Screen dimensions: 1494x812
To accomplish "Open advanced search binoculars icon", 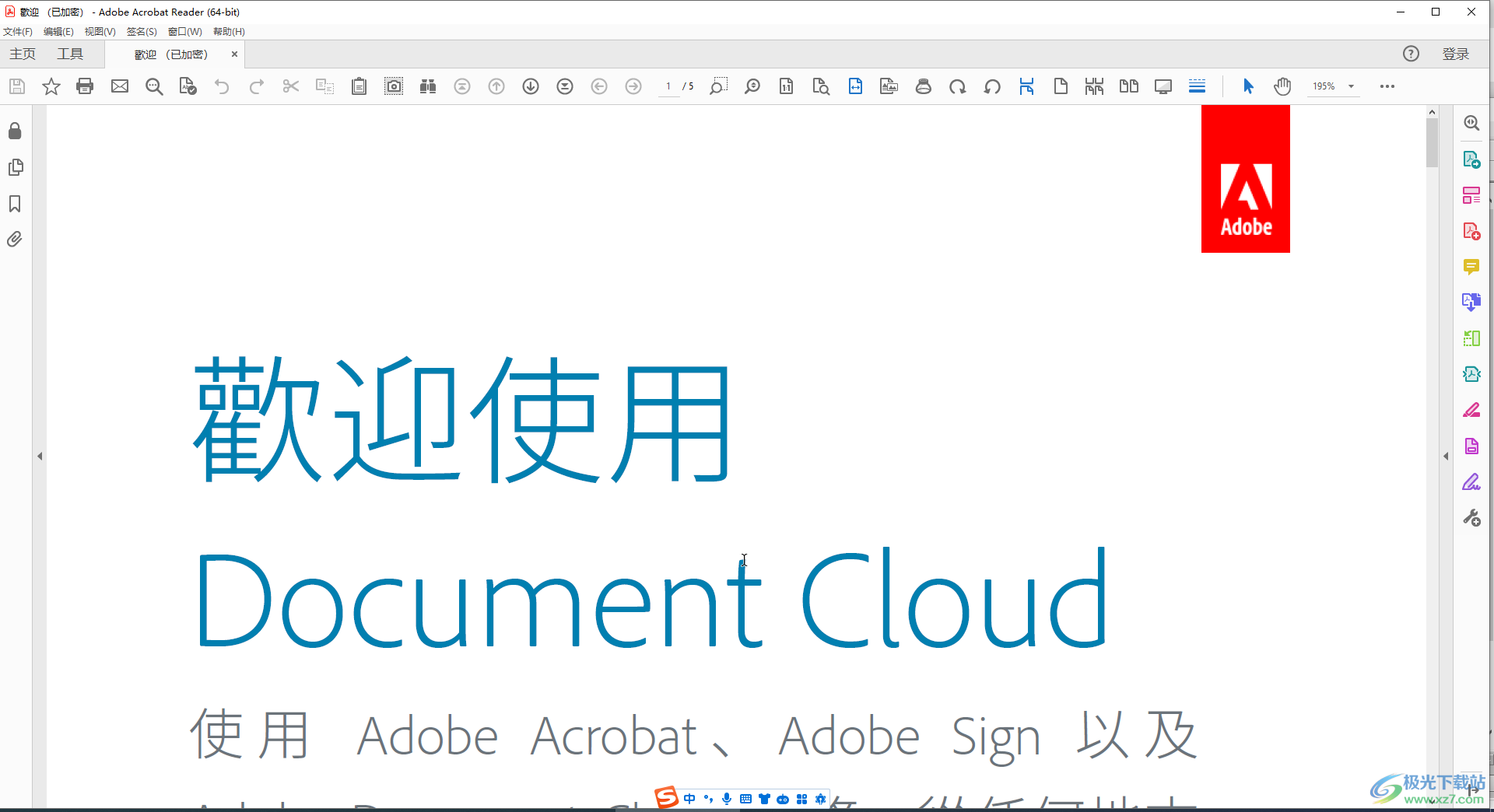I will [428, 86].
